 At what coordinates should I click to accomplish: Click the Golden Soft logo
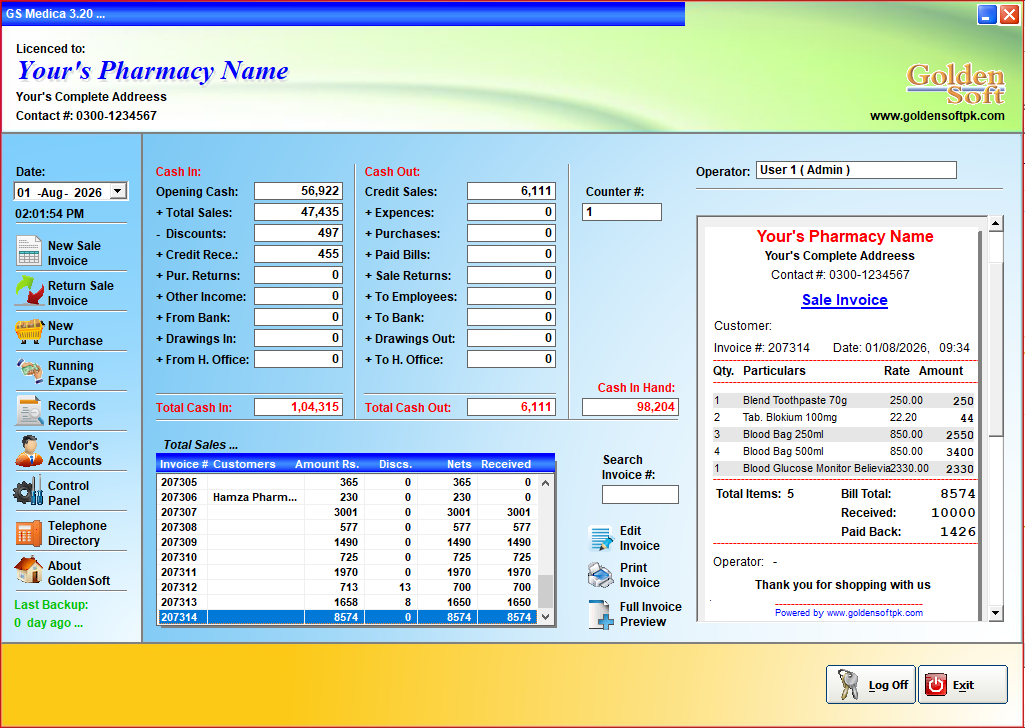pos(955,84)
